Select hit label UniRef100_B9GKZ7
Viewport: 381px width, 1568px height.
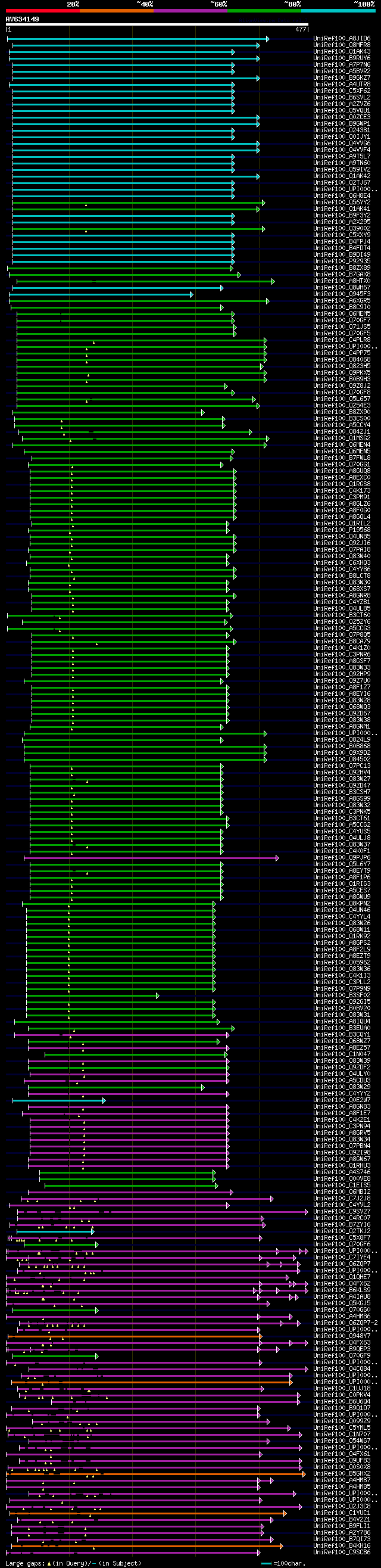(342, 78)
